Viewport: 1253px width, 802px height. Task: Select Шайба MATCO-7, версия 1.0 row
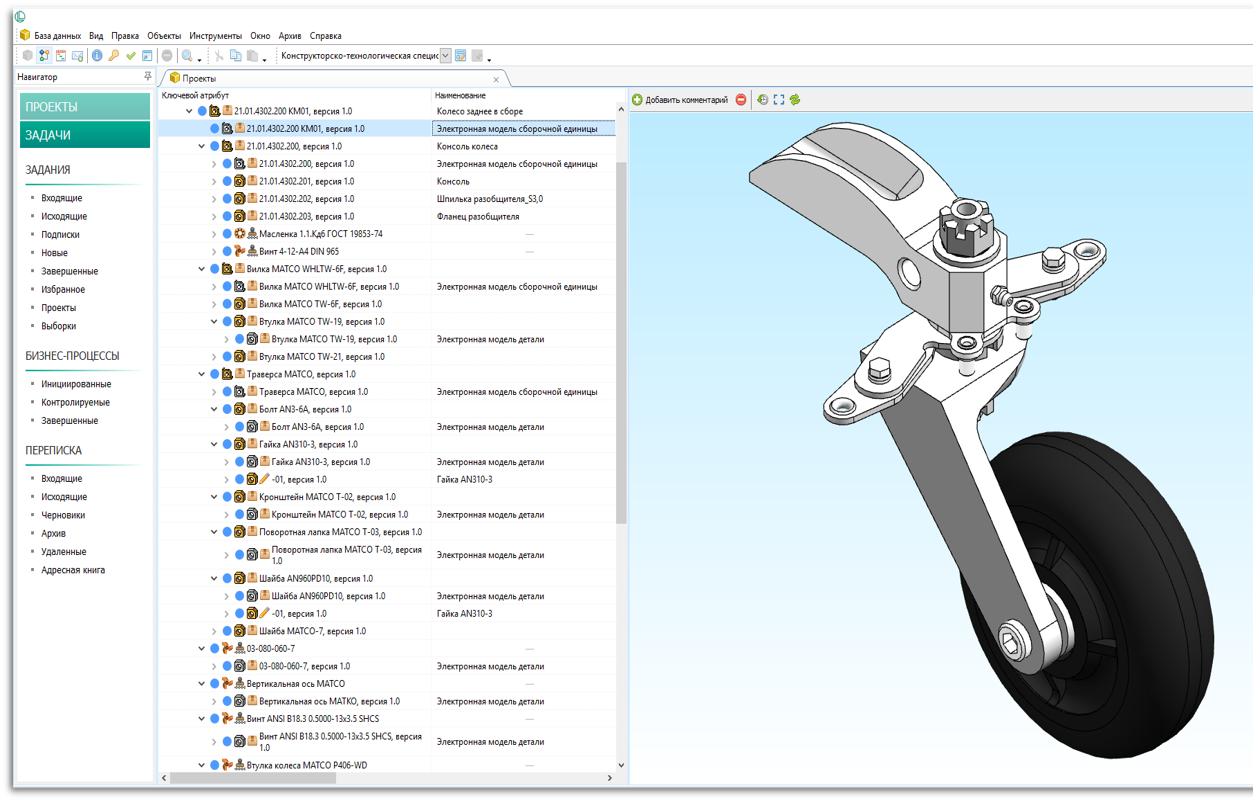click(312, 631)
